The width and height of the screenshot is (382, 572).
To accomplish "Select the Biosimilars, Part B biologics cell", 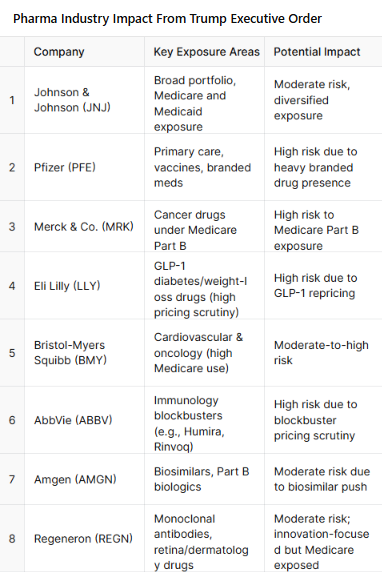I will point(204,479).
